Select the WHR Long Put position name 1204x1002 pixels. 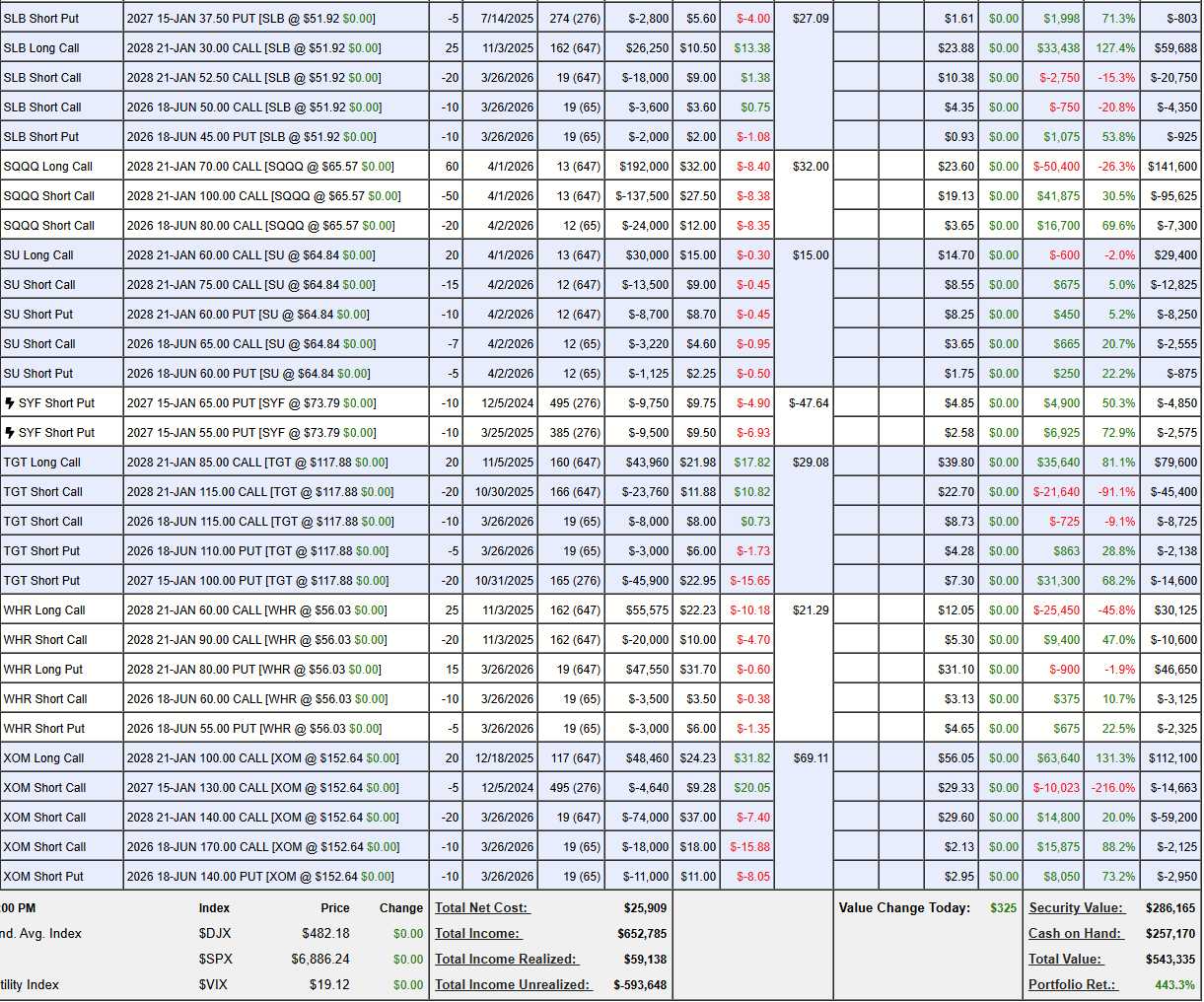coord(43,670)
